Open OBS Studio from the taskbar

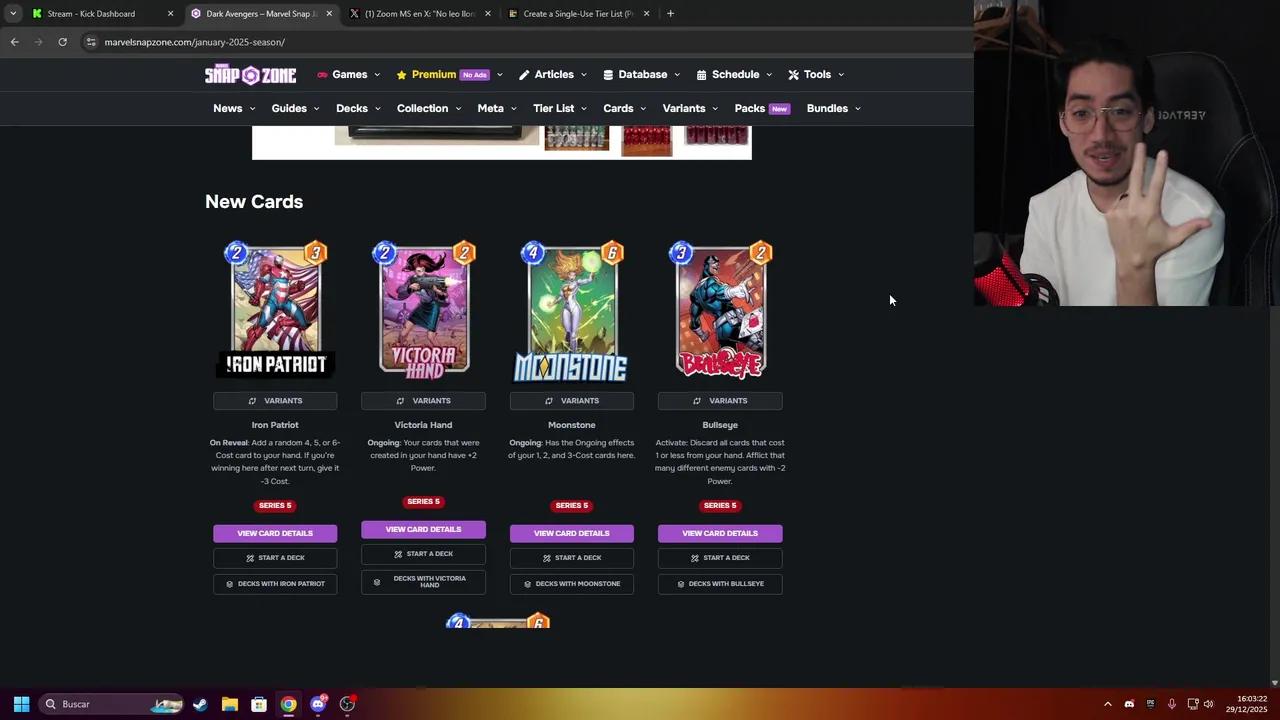[347, 704]
